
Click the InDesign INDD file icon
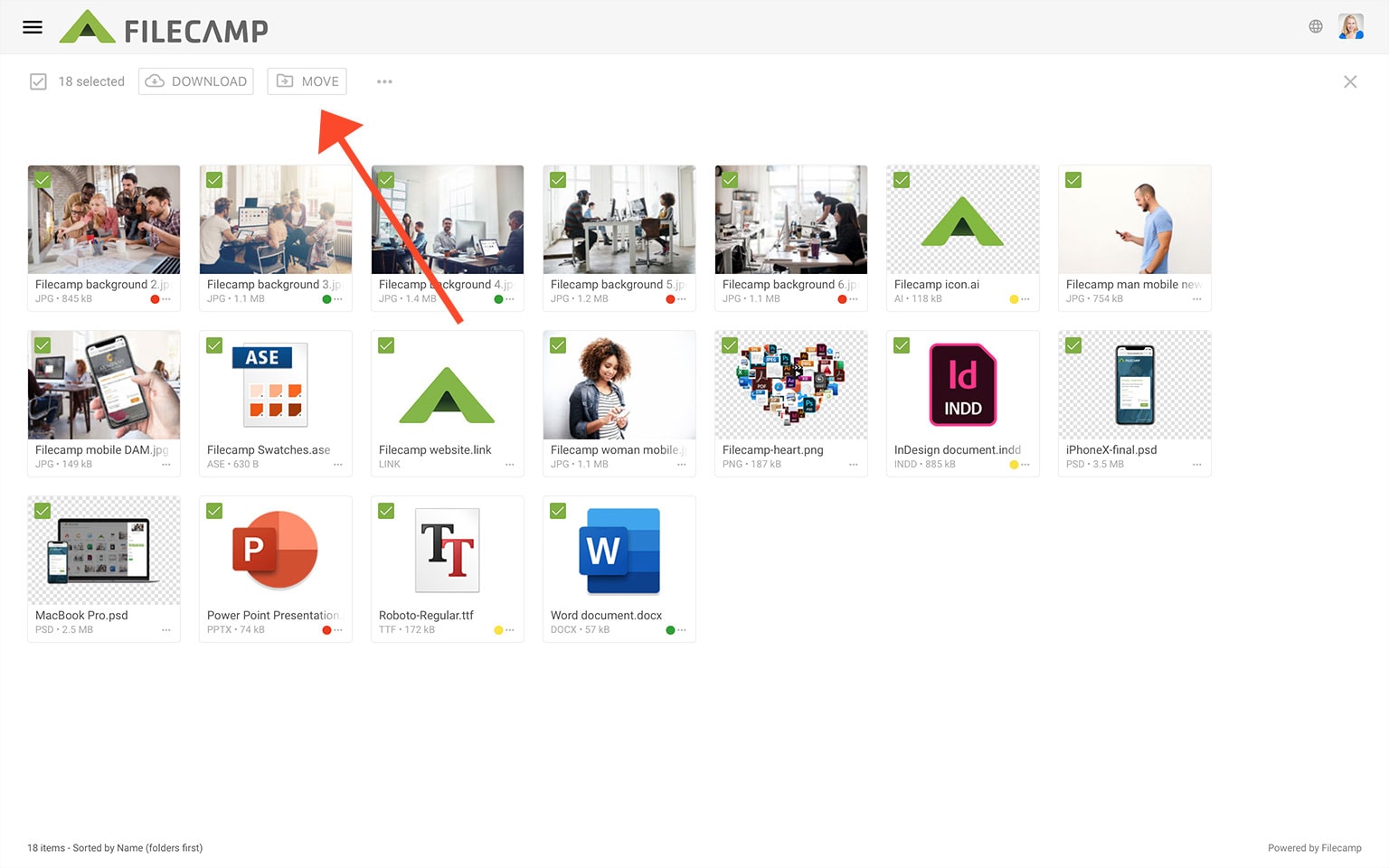[x=963, y=384]
